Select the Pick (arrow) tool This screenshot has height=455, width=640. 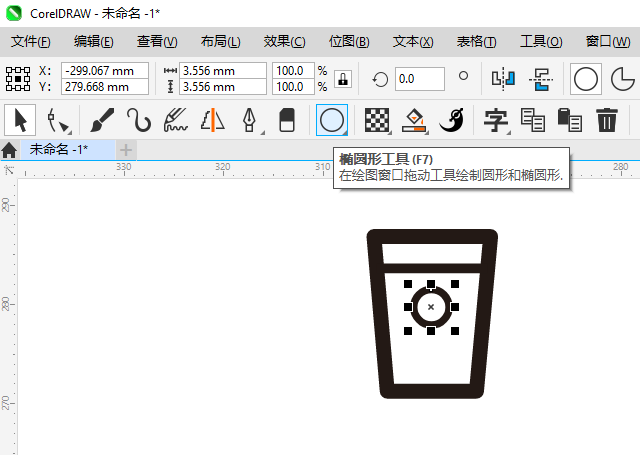pos(20,120)
